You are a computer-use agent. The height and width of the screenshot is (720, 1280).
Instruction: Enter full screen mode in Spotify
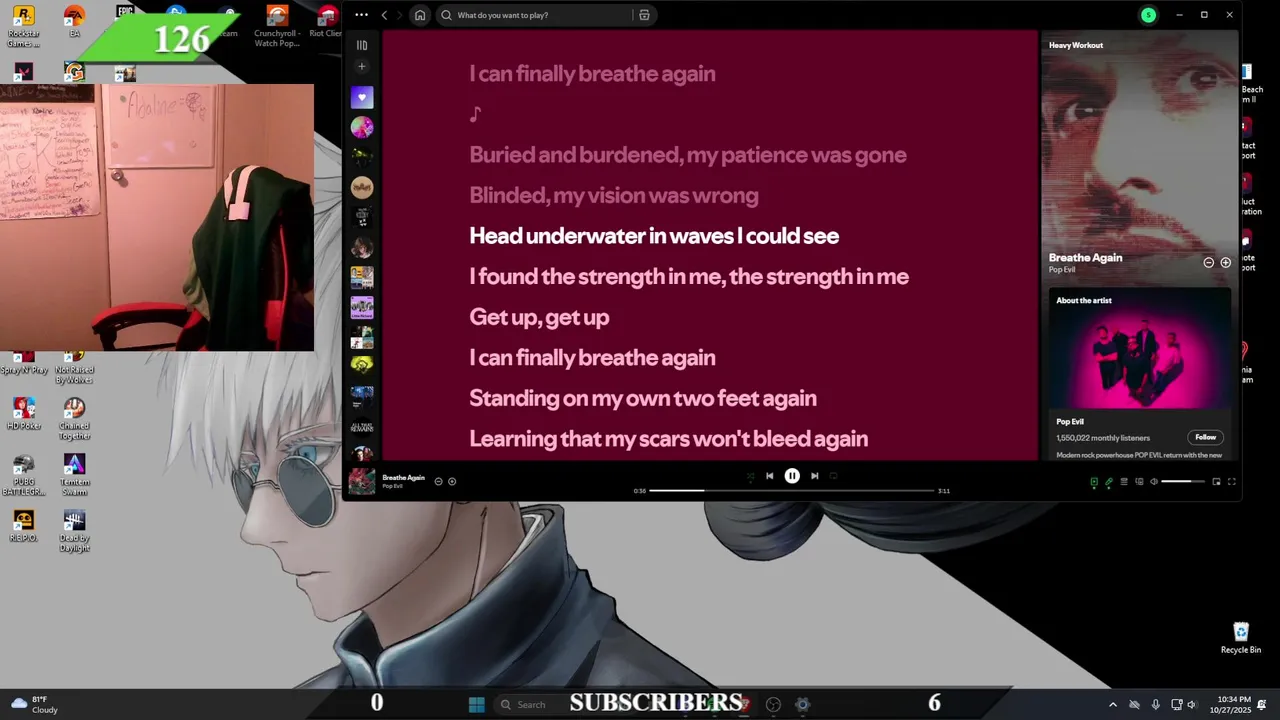coord(1232,482)
